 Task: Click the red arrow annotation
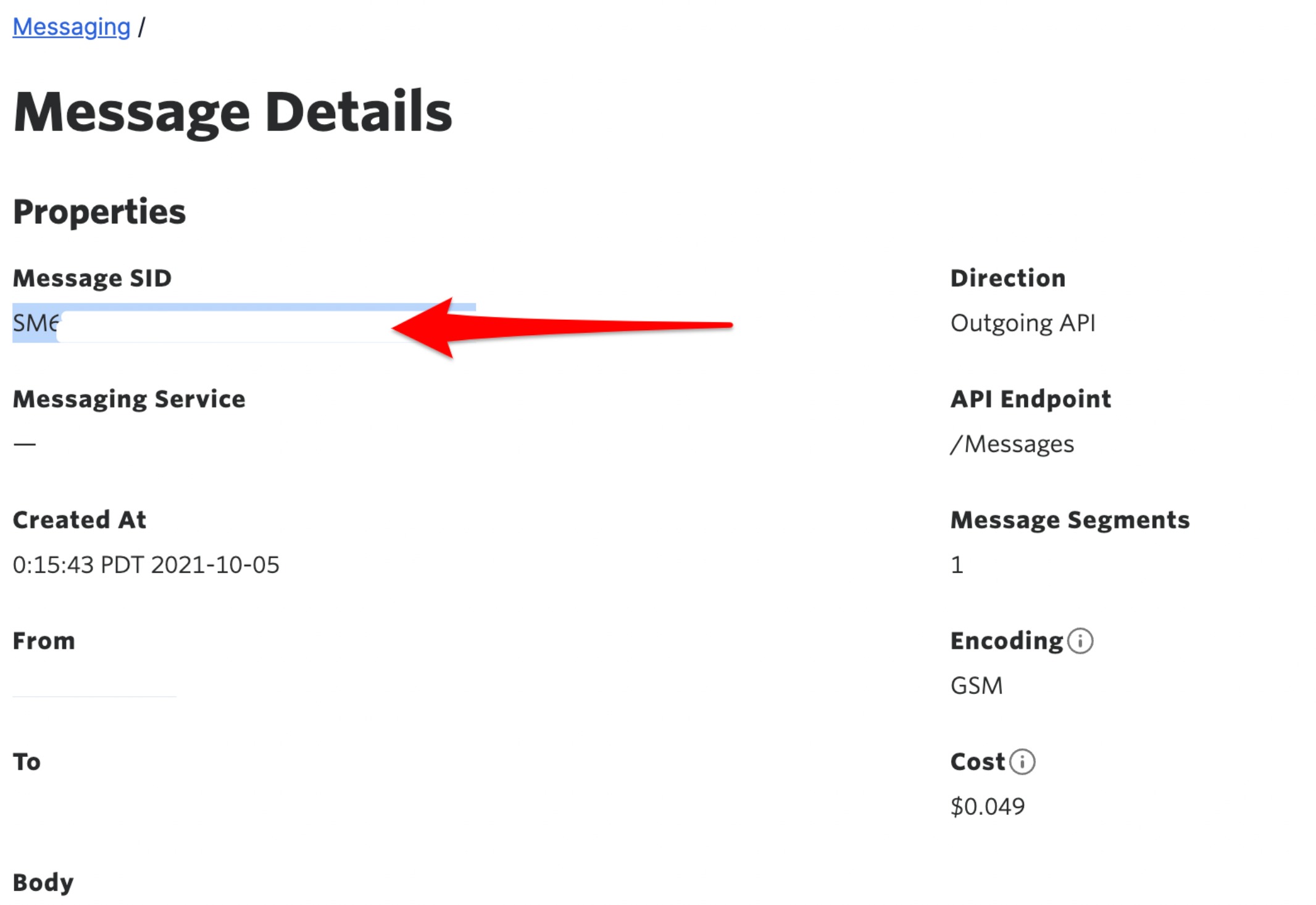(x=562, y=327)
